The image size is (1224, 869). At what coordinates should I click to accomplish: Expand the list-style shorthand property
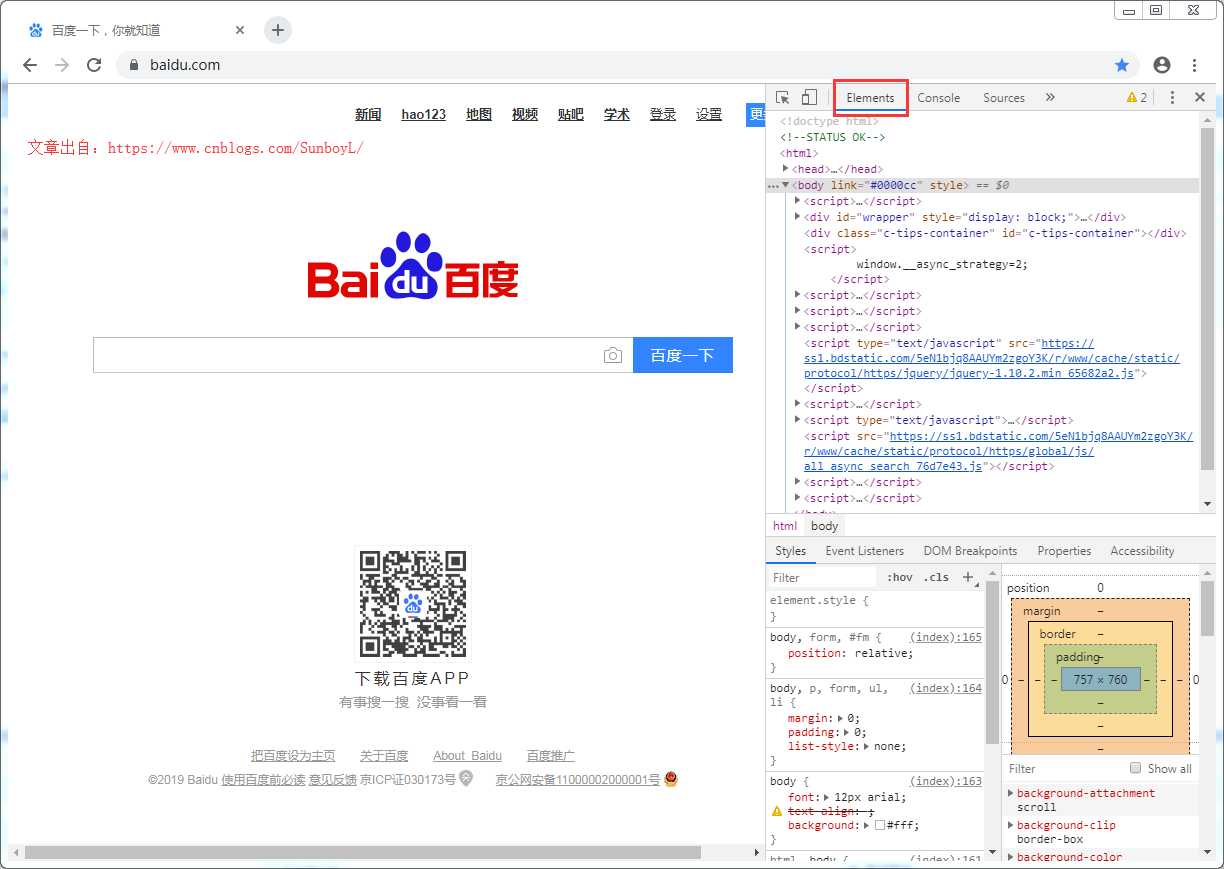click(x=866, y=746)
